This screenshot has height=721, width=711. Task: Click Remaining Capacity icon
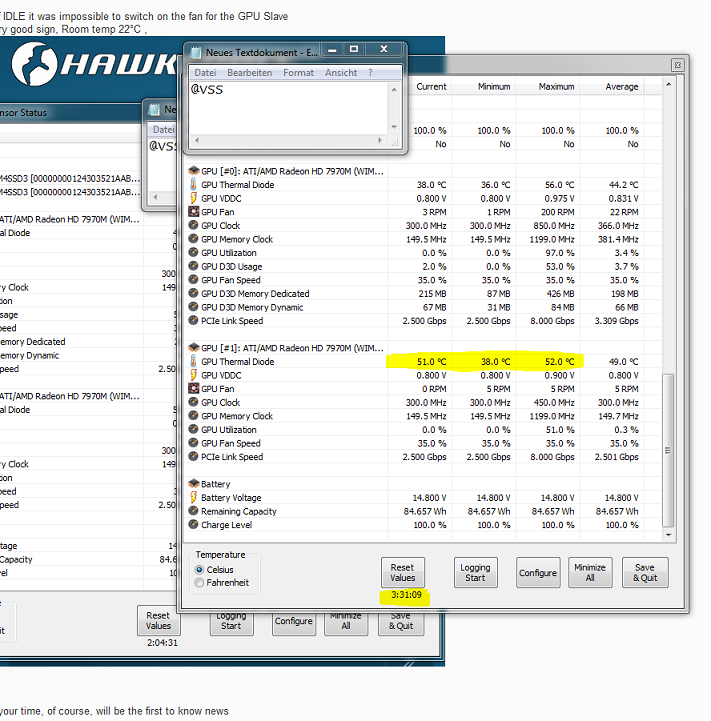[194, 511]
